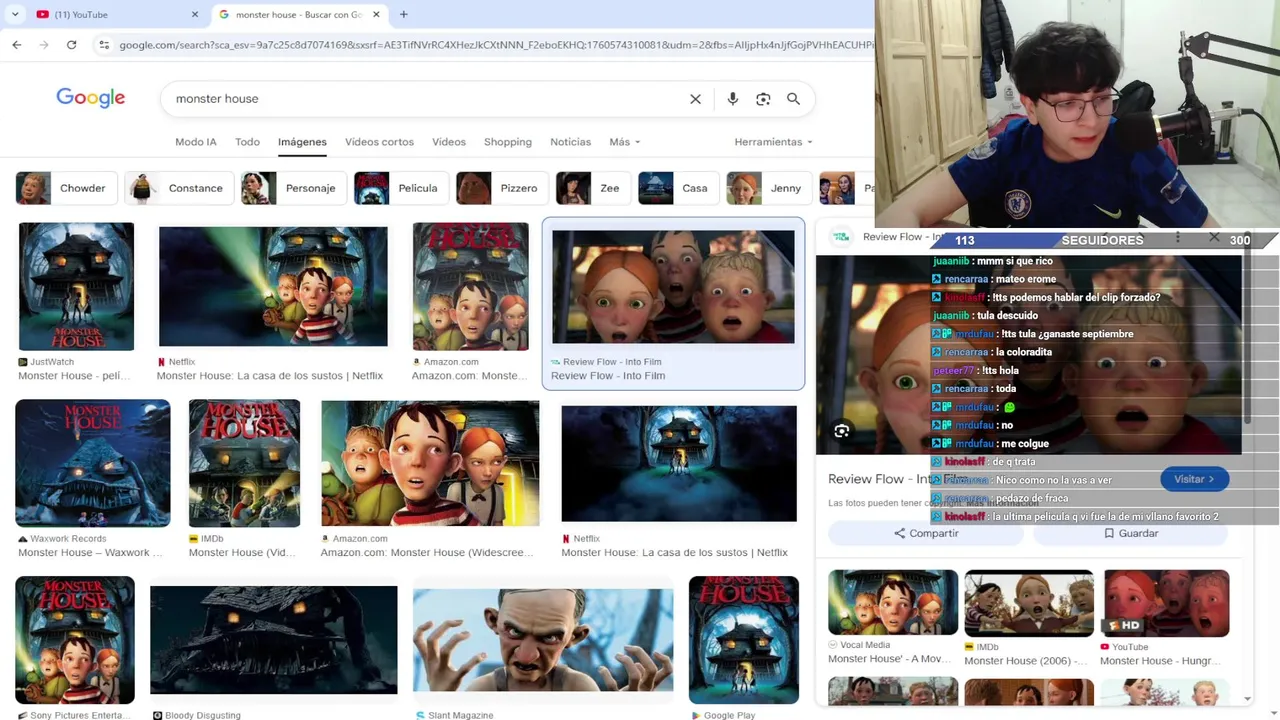Viewport: 1280px width, 720px height.
Task: Open the Netflix dark house thumbnail
Action: (679, 463)
